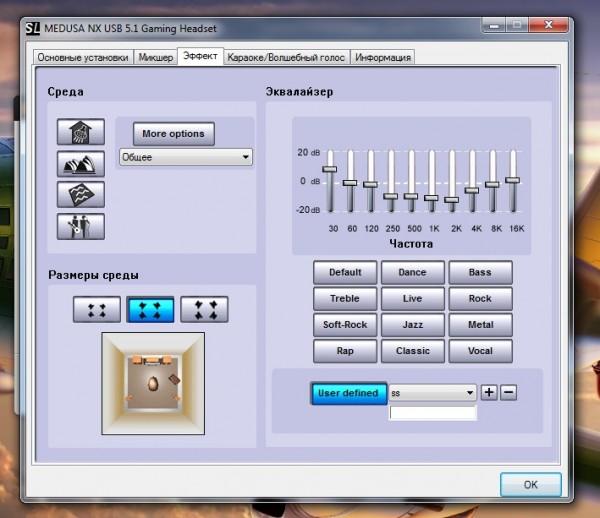Open Караоке/Волшебный голос tab

click(x=286, y=57)
